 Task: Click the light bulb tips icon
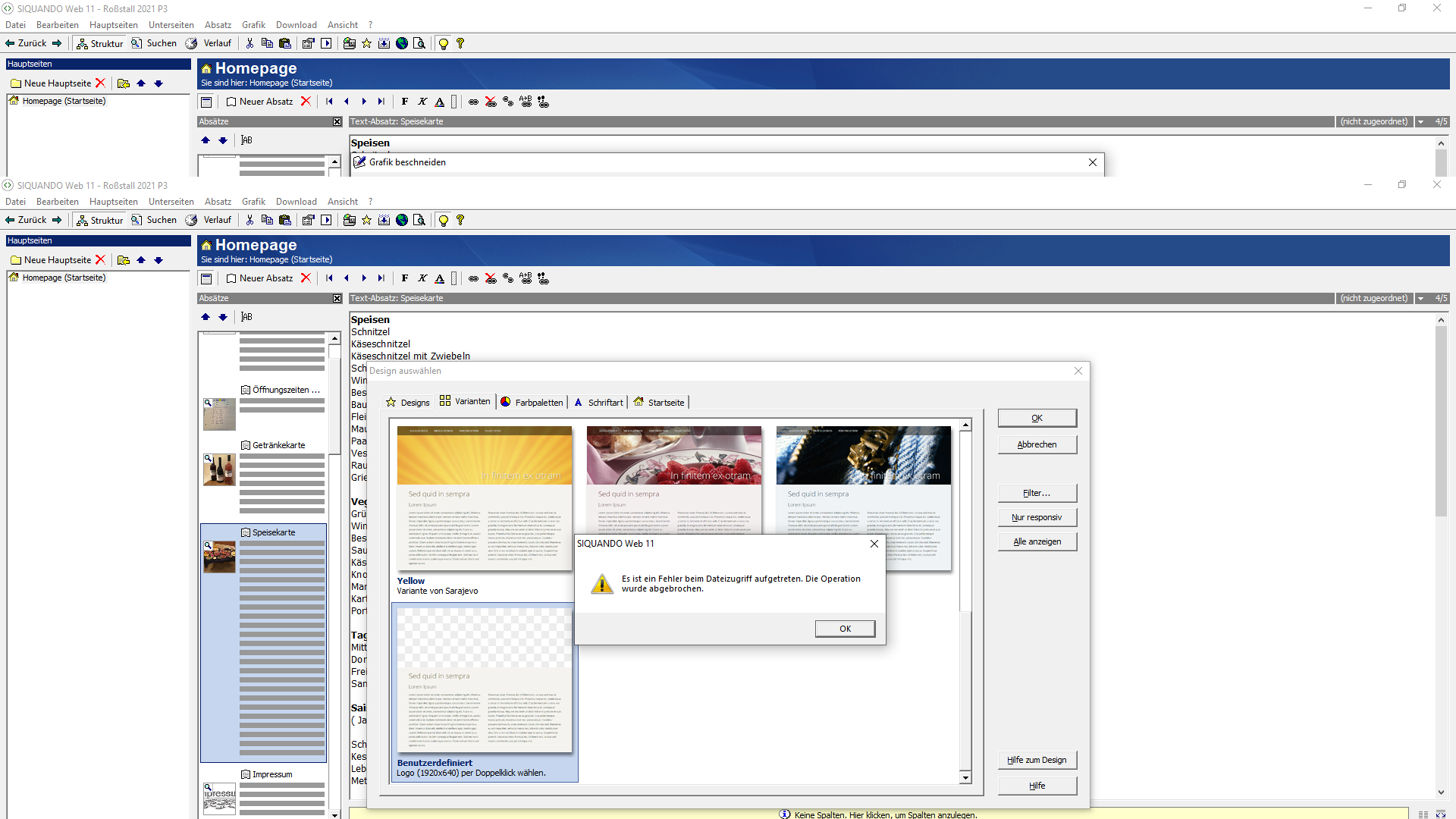click(444, 220)
